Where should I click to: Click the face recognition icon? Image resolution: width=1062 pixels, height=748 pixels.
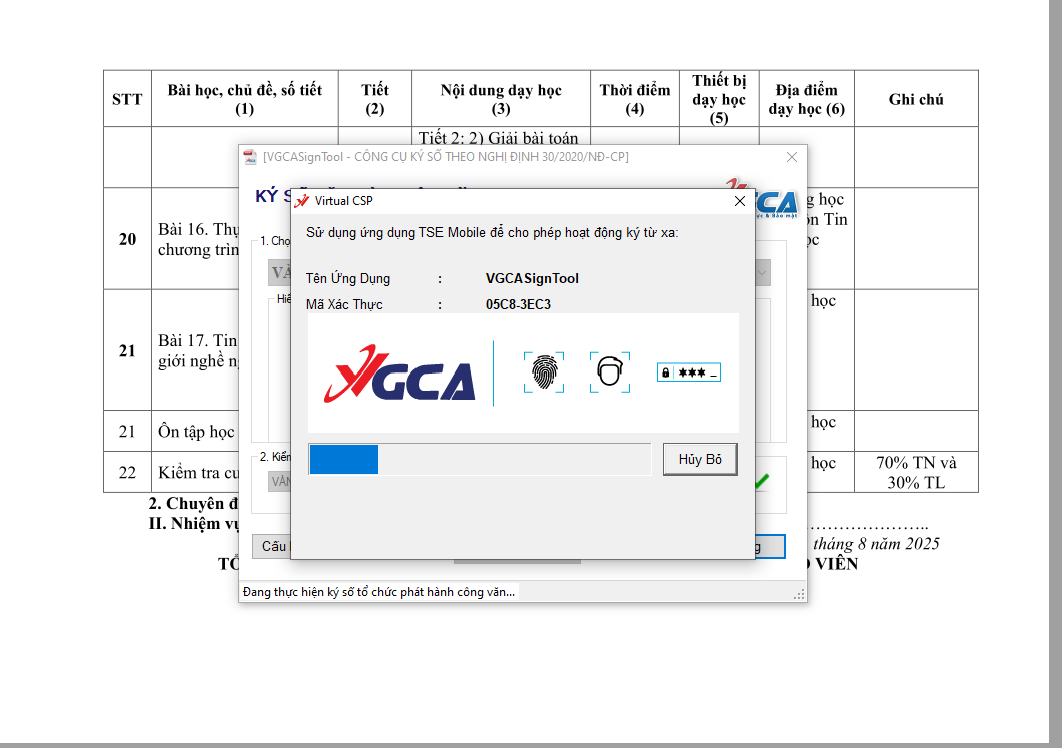coord(610,372)
